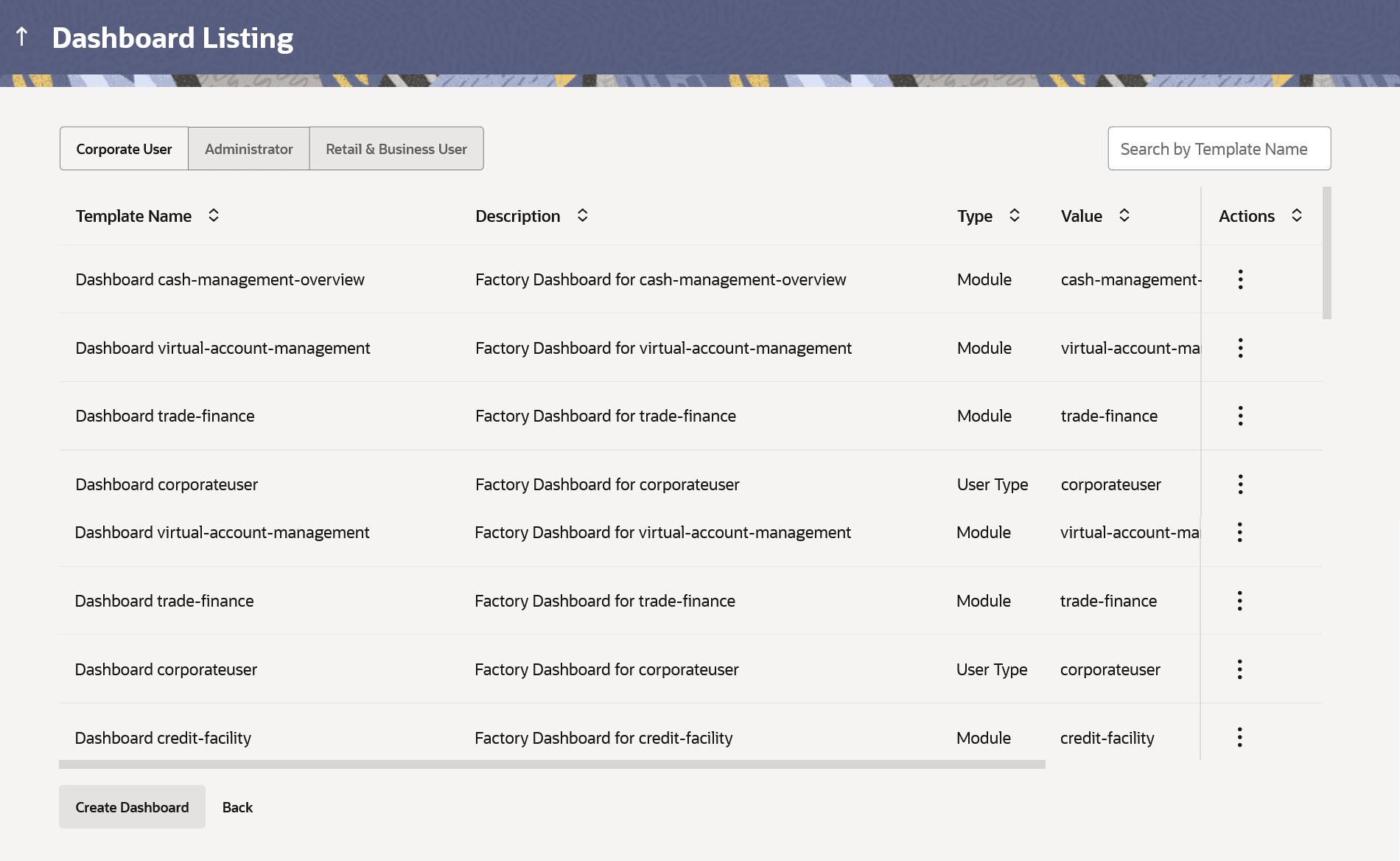Select the Retail & Business User tab
Image resolution: width=1400 pixels, height=861 pixels.
pos(396,149)
